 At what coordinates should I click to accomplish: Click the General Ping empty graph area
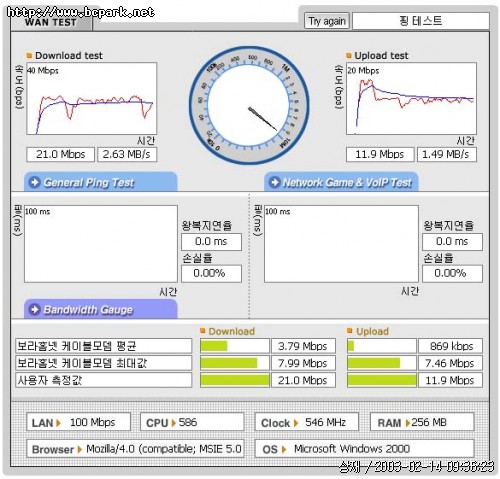[101, 244]
